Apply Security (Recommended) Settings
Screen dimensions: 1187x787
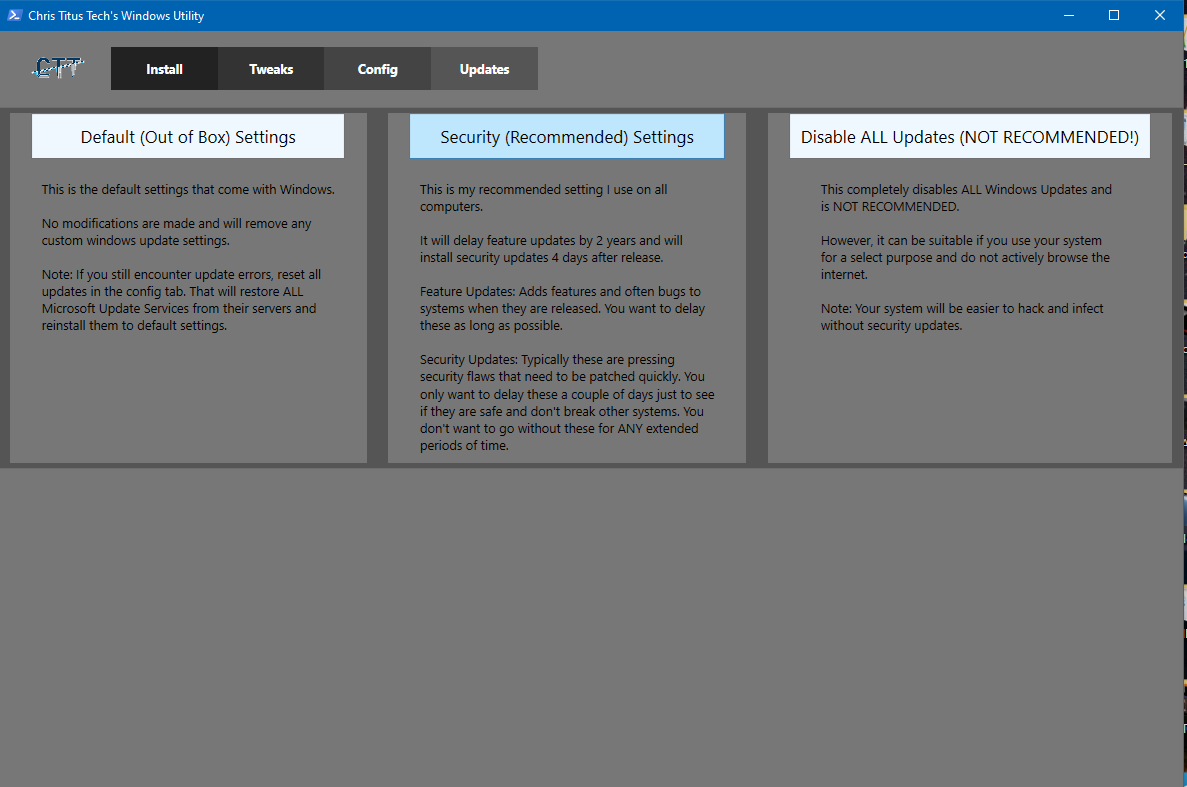pyautogui.click(x=567, y=136)
